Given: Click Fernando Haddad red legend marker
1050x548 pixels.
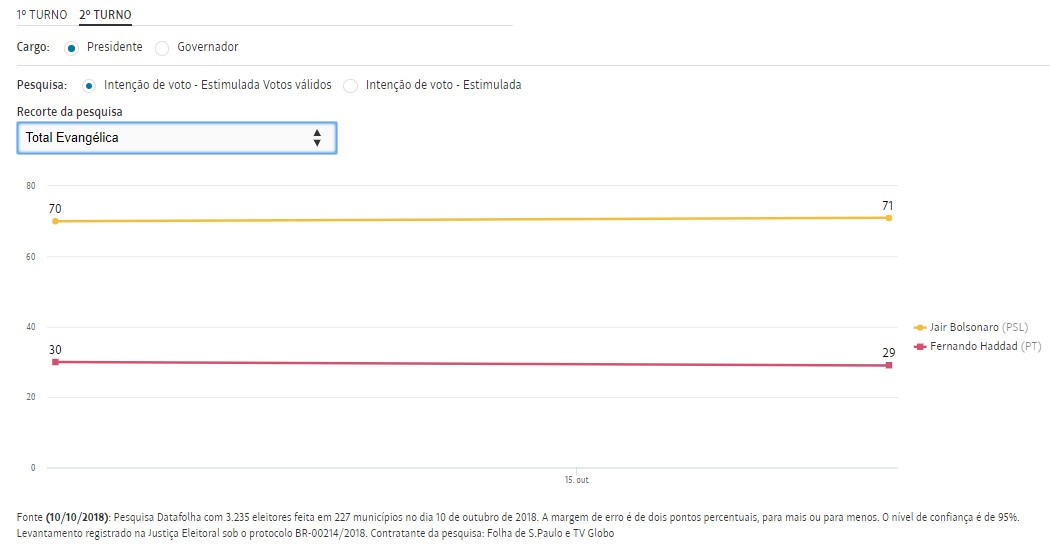Looking at the screenshot, I should pos(920,346).
